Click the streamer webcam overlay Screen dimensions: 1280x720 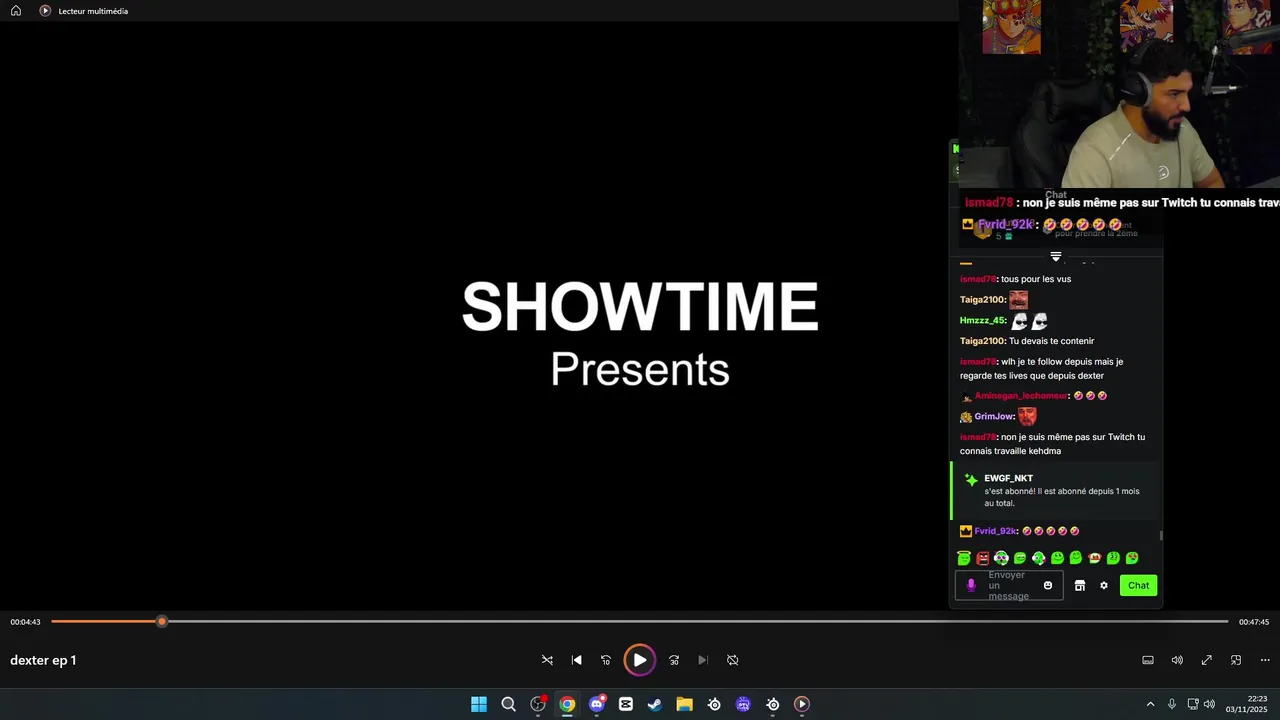coord(1119,94)
